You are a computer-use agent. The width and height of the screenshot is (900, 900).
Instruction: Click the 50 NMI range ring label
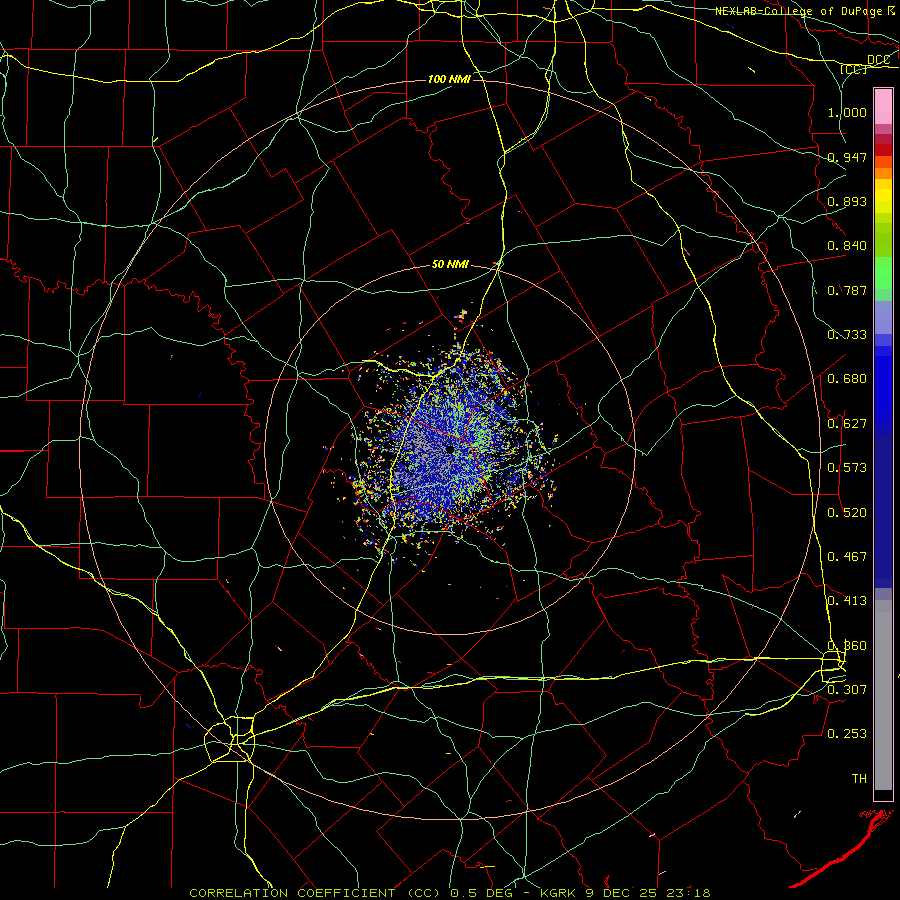coord(450,265)
